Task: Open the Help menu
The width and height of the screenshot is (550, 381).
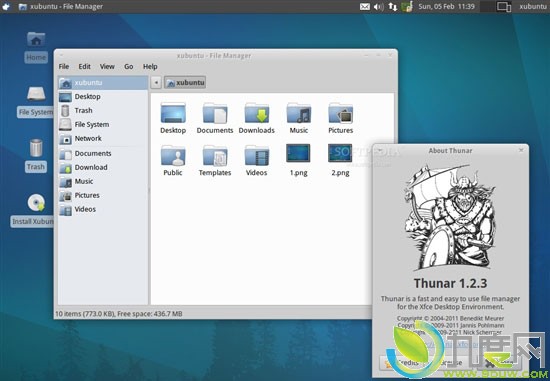Action: click(150, 67)
